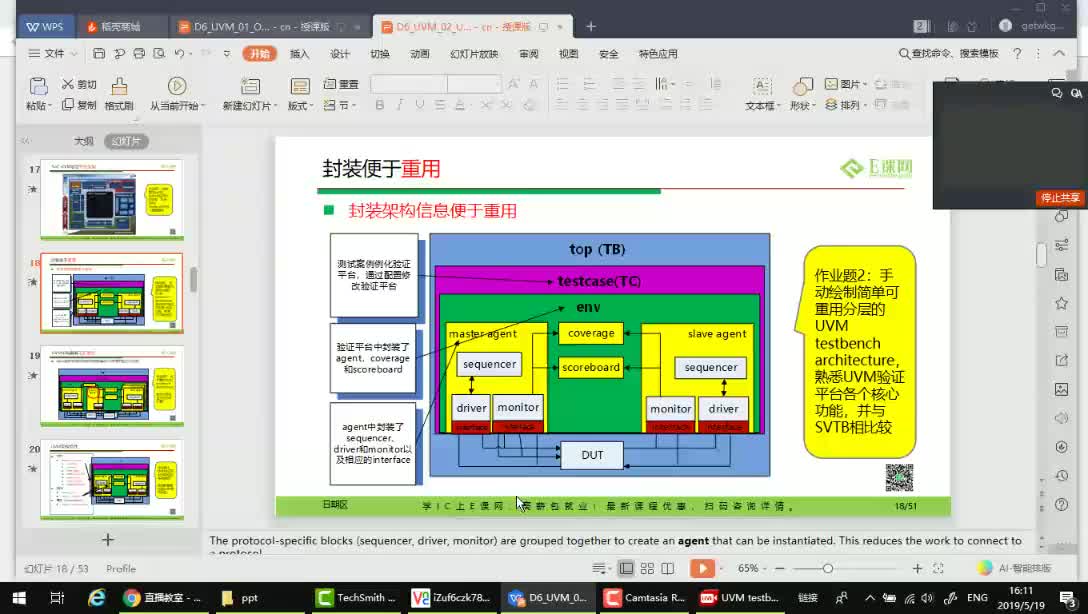Switch panel to Slides (幻灯片) view
1088x614 pixels.
coord(126,141)
